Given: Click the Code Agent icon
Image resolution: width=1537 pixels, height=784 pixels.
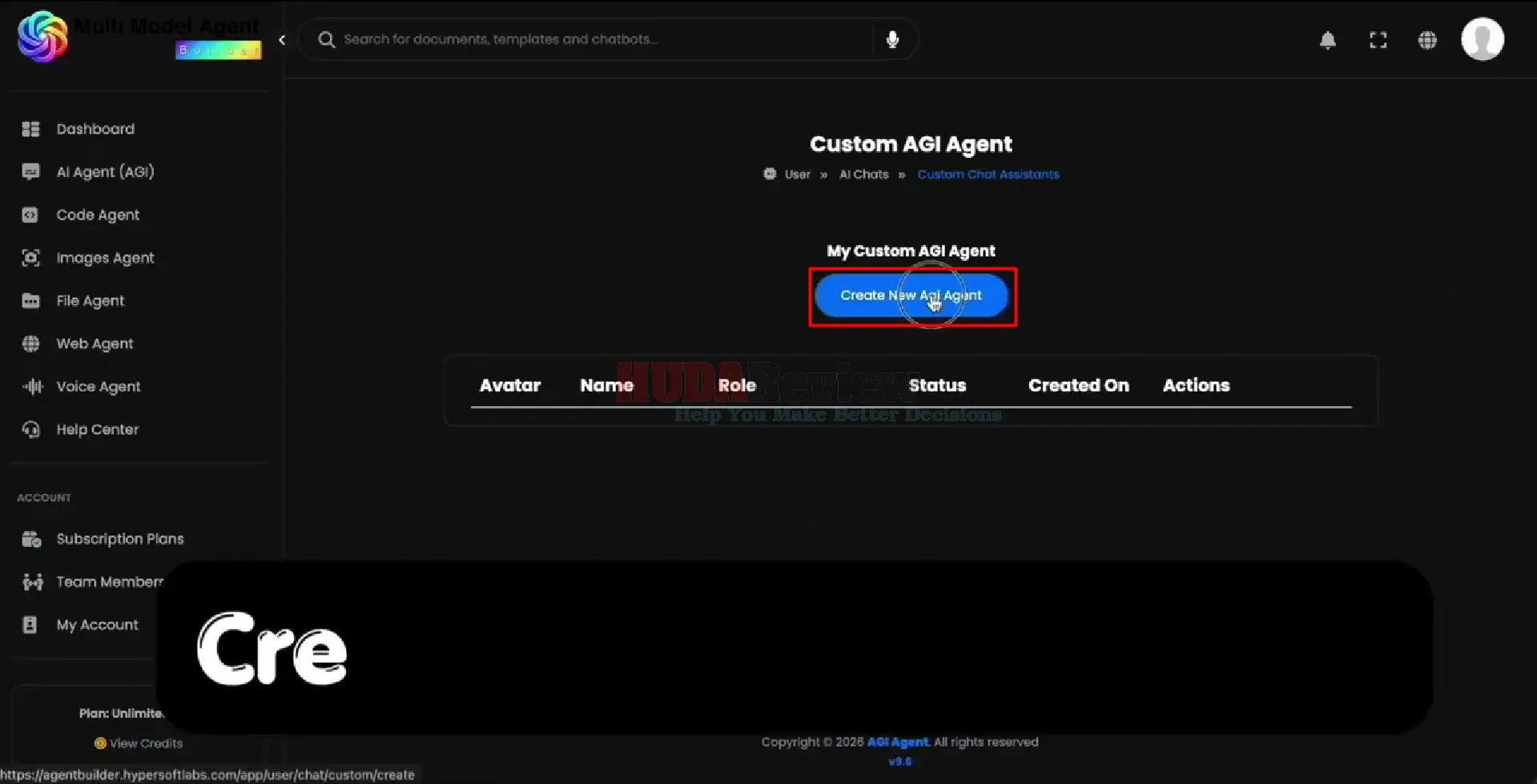Looking at the screenshot, I should (30, 215).
